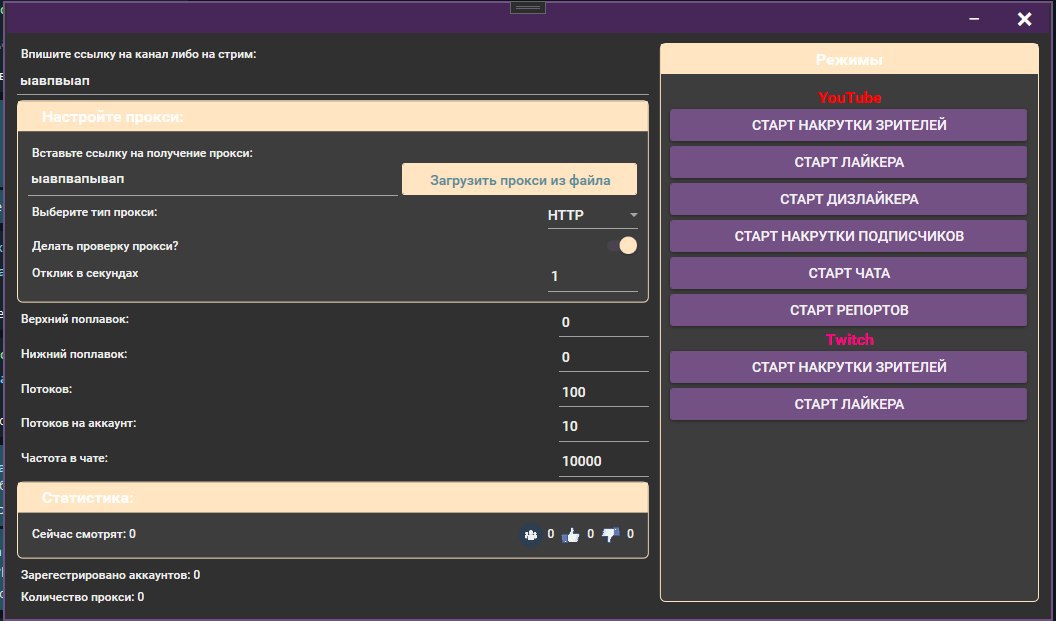Click the Выберите тип прокси label
Screen dimensions: 1056x621
(x=94, y=212)
